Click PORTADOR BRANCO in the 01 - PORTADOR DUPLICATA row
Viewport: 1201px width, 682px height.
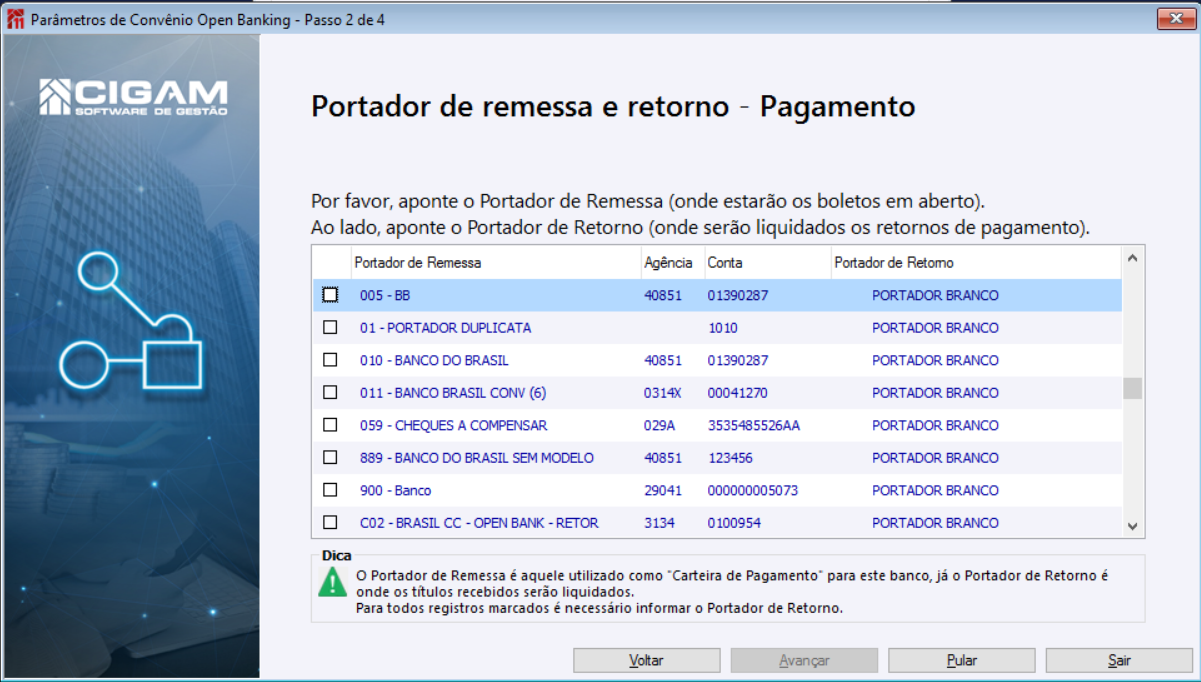tap(935, 328)
